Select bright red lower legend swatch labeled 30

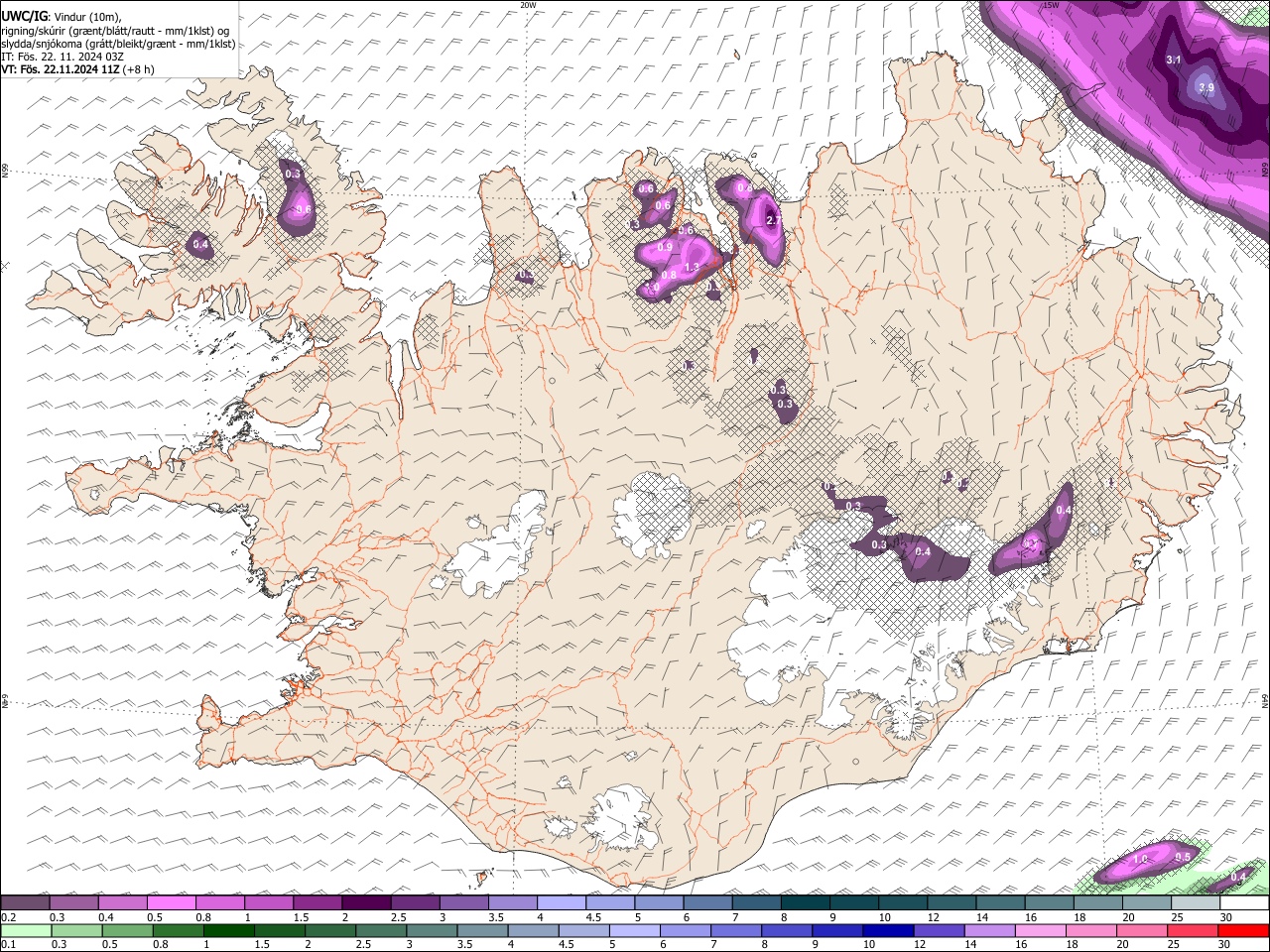[x=1245, y=930]
